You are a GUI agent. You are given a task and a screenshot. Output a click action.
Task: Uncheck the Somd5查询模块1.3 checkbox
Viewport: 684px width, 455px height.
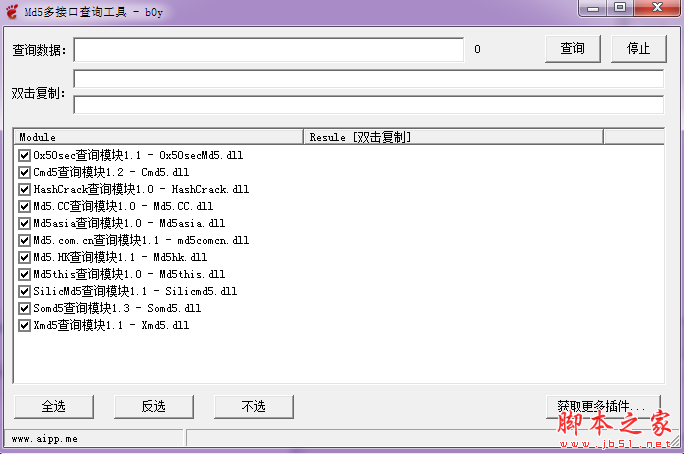[x=24, y=308]
